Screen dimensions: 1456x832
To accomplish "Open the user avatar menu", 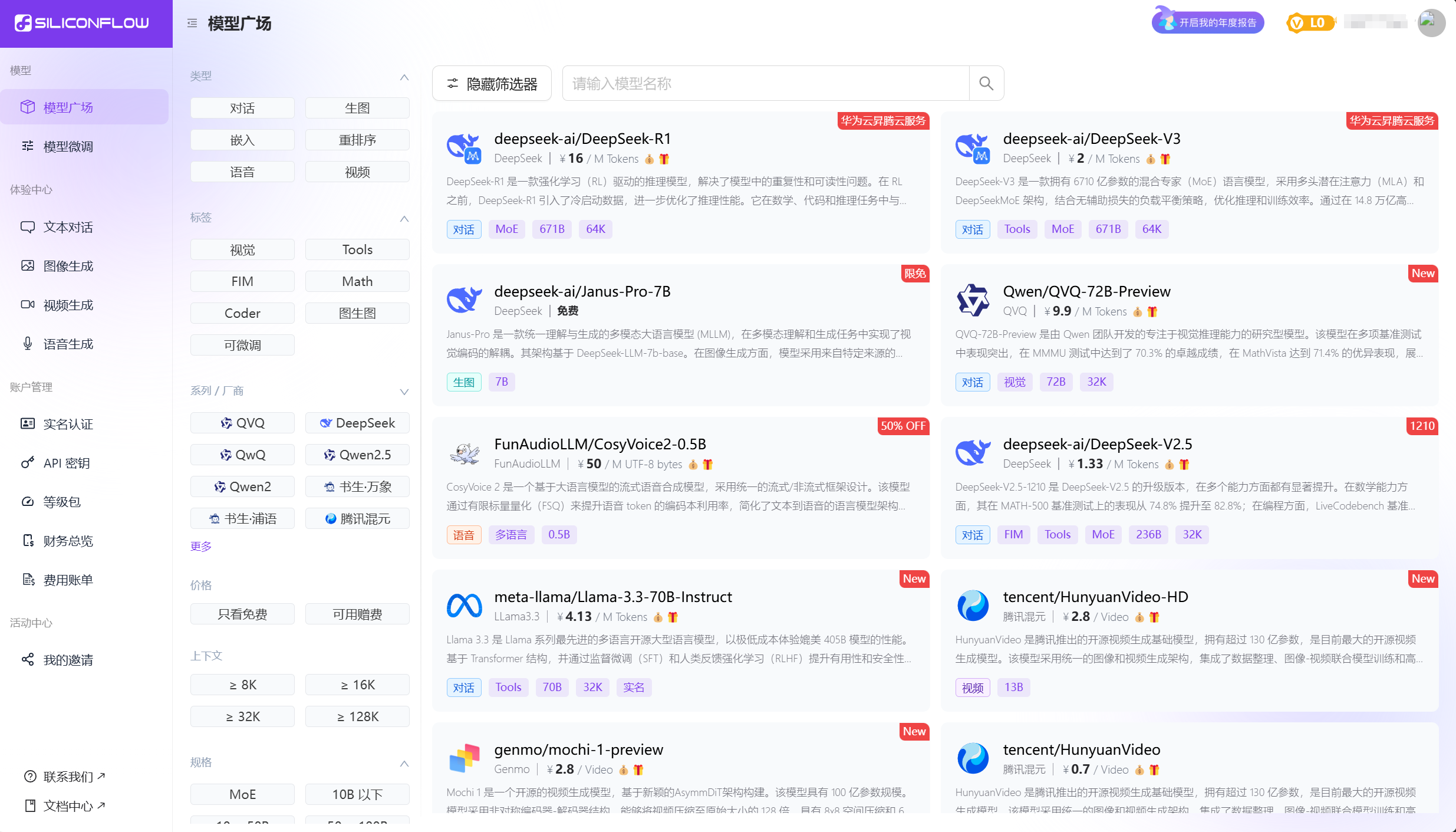I will 1431,23.
